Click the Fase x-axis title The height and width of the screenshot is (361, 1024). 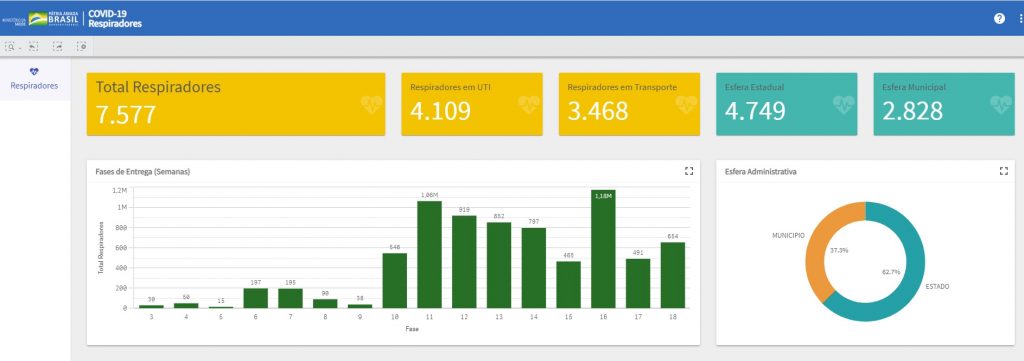coord(412,329)
